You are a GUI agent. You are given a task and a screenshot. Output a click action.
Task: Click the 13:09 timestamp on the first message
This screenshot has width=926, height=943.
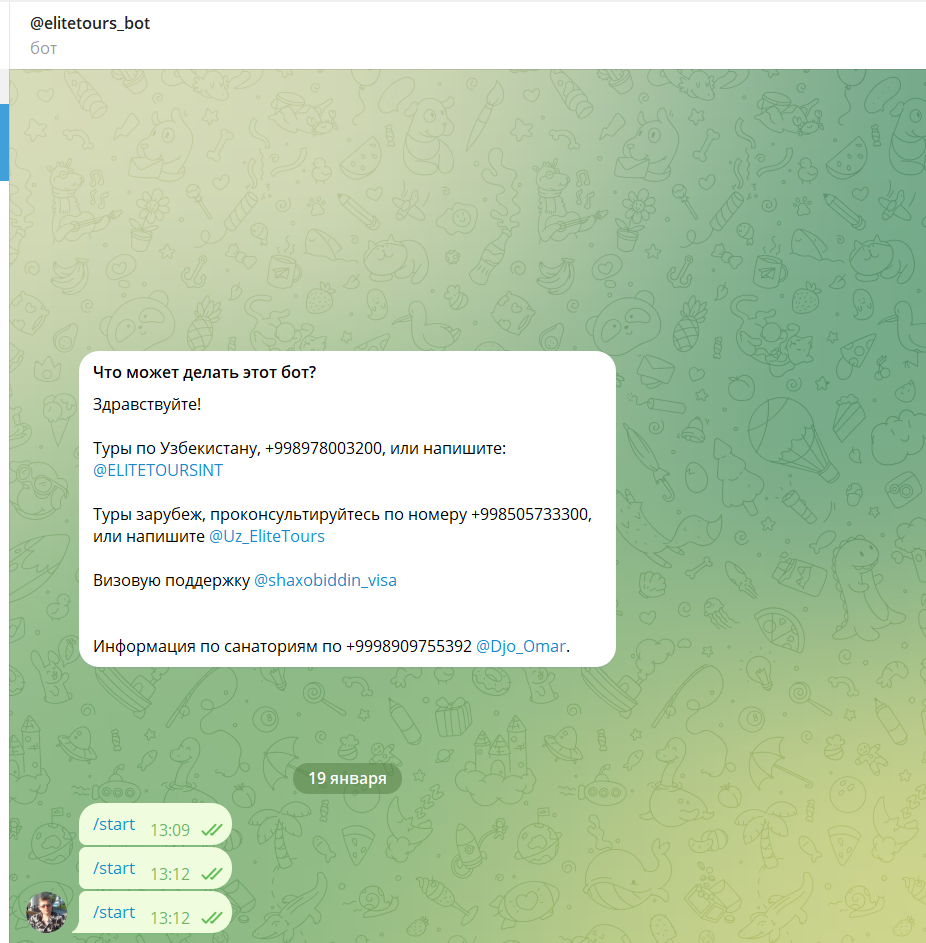click(170, 830)
